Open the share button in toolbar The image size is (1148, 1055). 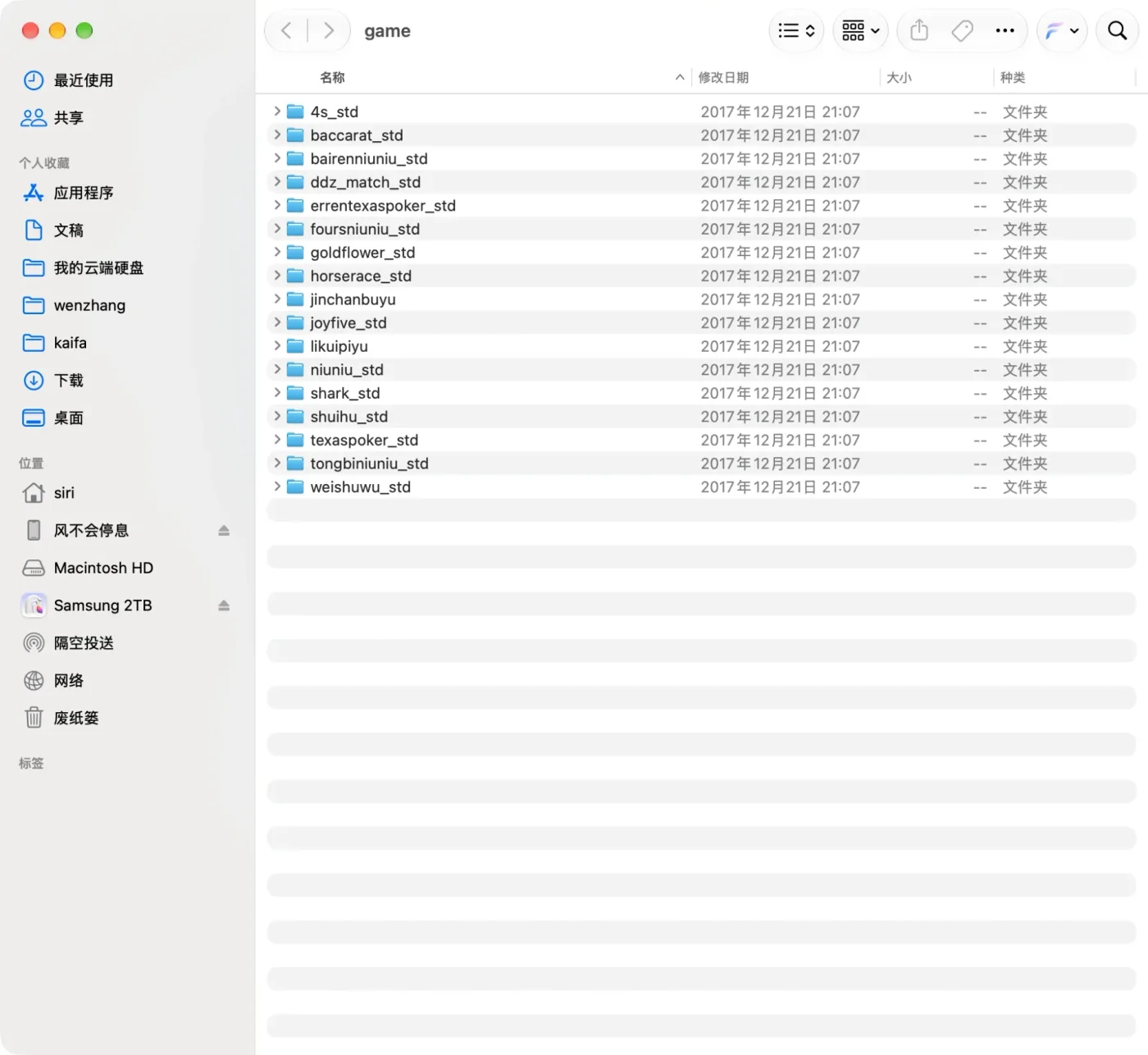[x=919, y=31]
